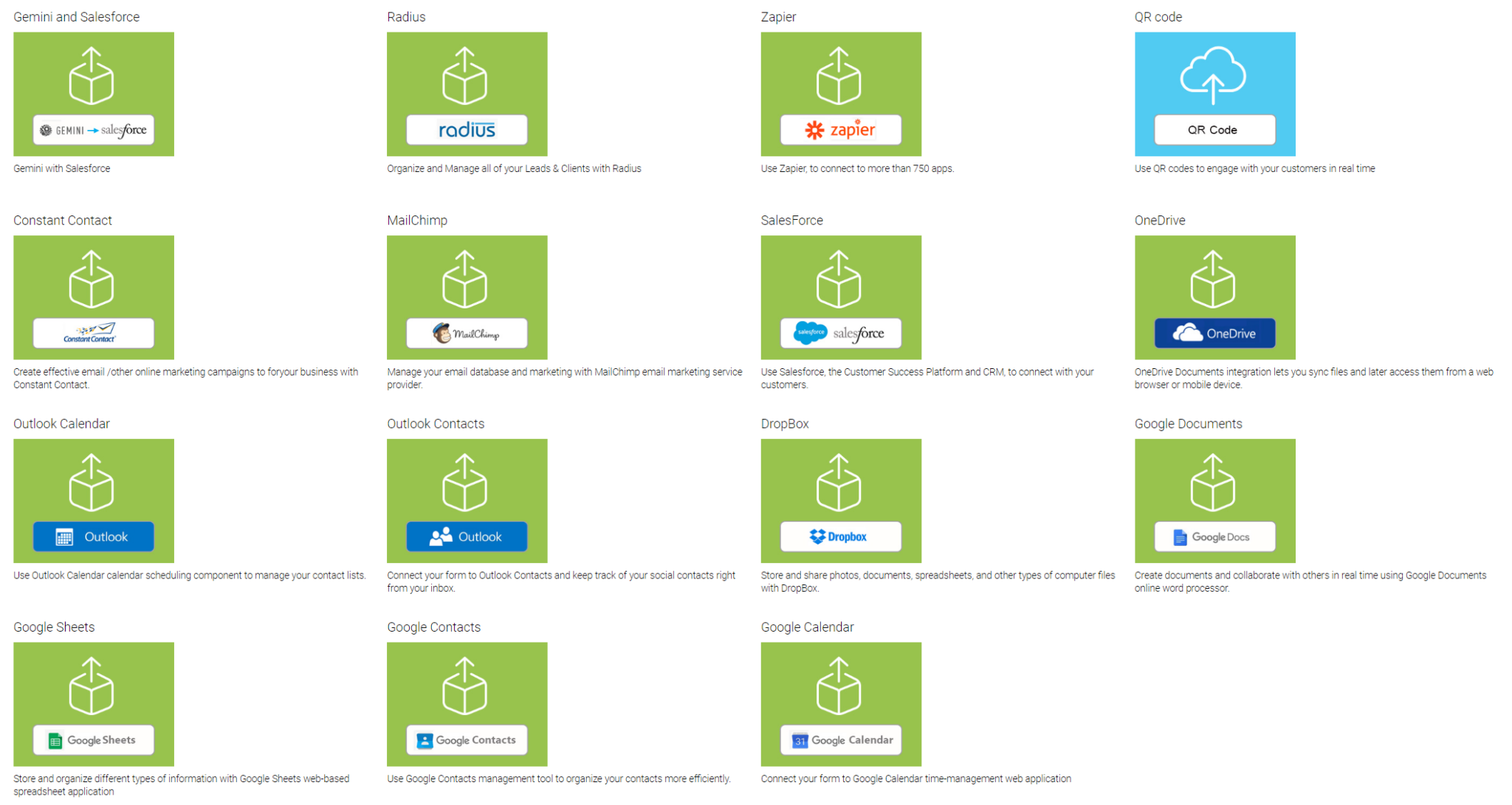
Task: Open the Constant Contact integration tile
Action: [x=94, y=297]
